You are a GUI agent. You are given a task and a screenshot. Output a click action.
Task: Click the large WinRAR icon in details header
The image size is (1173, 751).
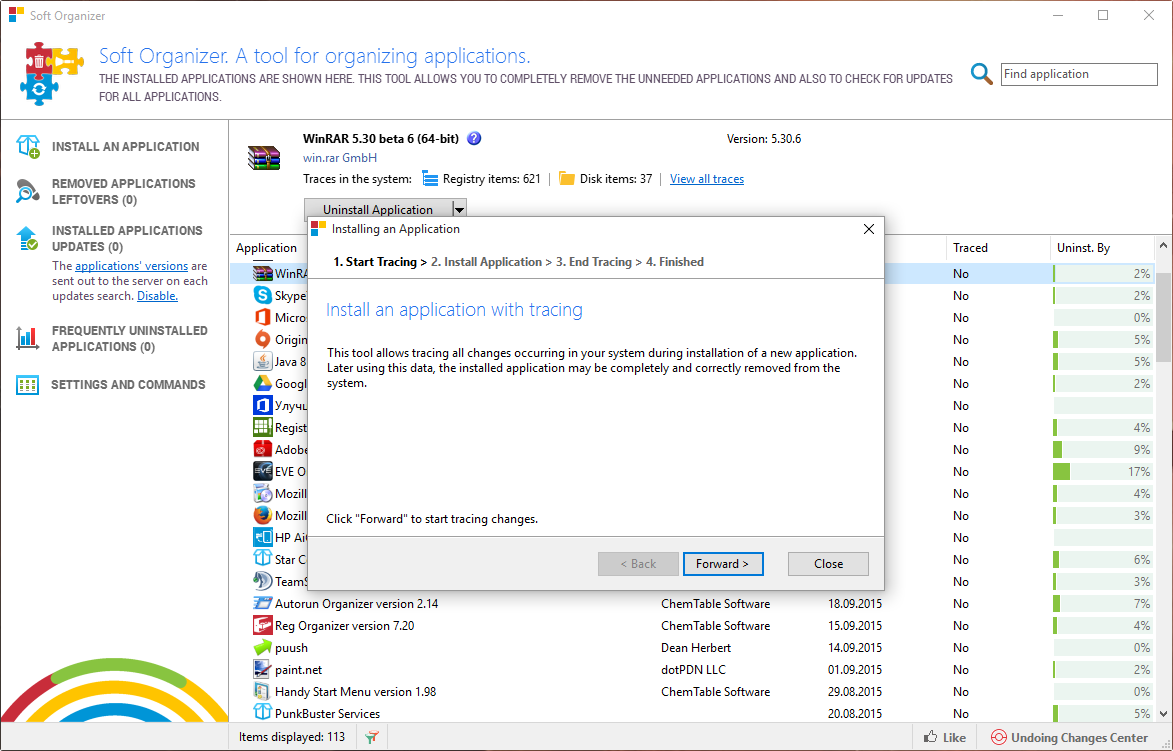(x=263, y=158)
